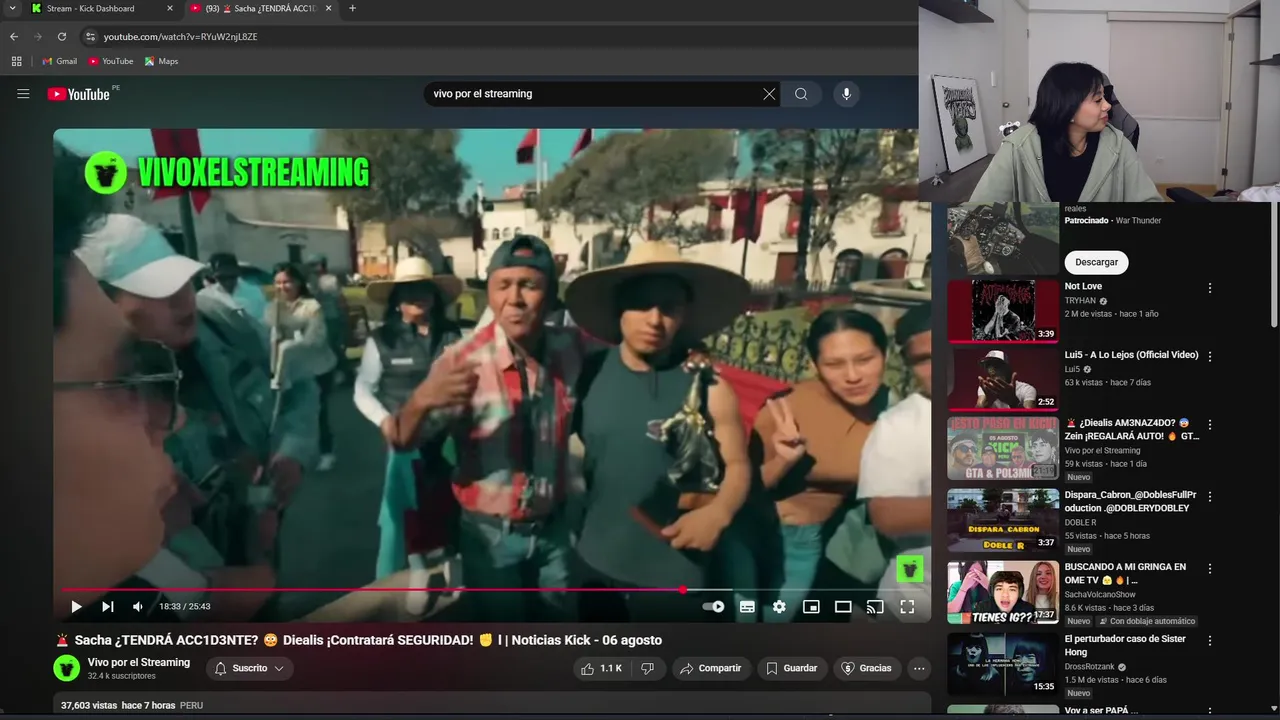This screenshot has width=1280, height=720.
Task: Click the browser address bar URL
Action: pyautogui.click(x=180, y=37)
